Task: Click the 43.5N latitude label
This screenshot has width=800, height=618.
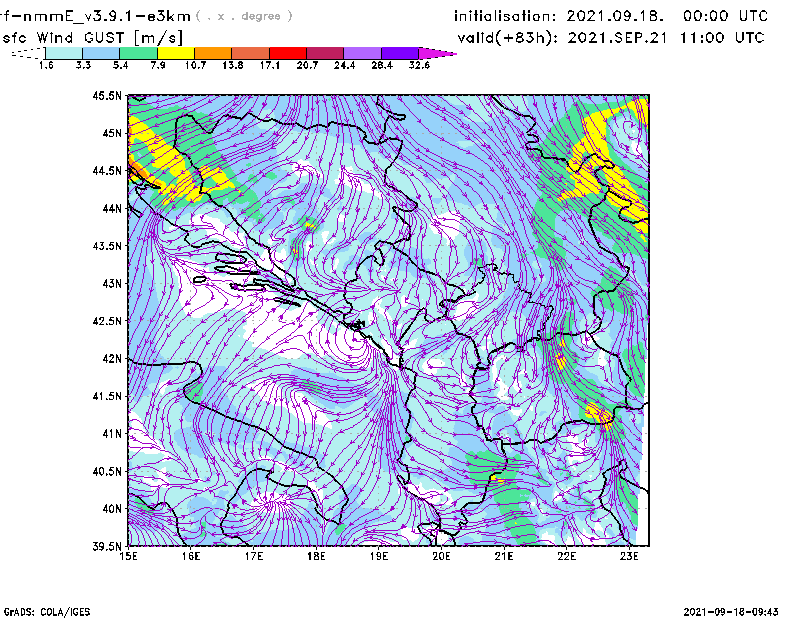Action: [x=107, y=246]
